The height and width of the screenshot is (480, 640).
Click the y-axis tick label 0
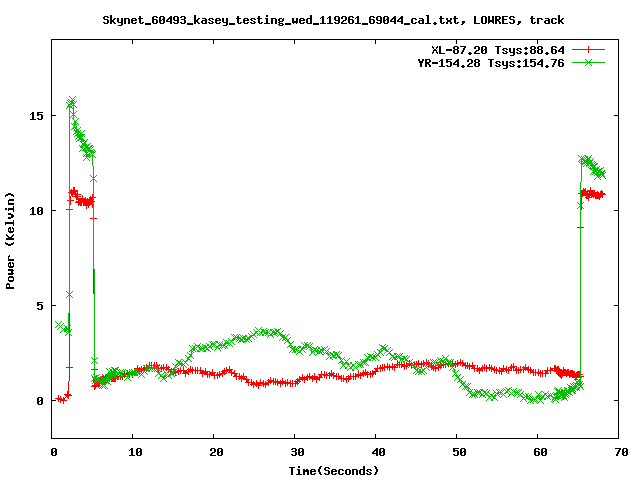40,401
